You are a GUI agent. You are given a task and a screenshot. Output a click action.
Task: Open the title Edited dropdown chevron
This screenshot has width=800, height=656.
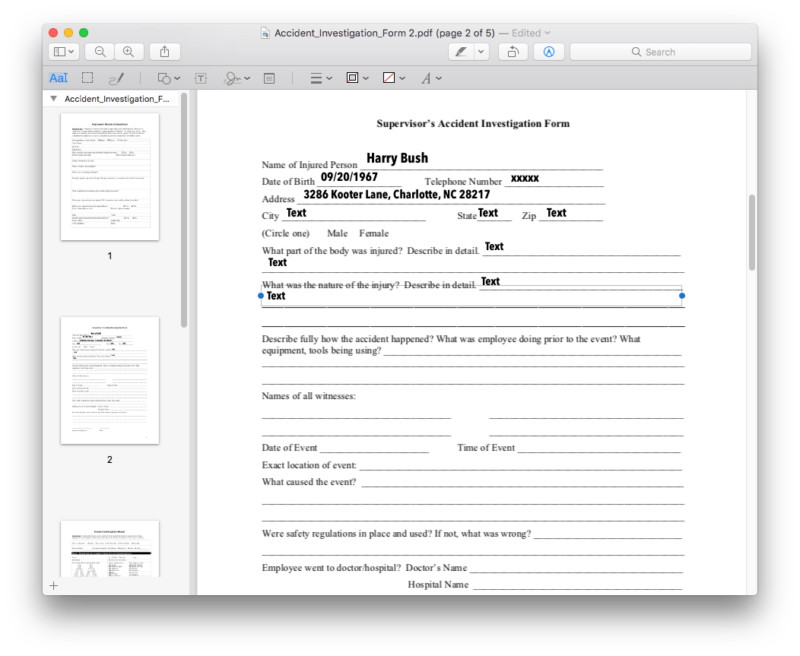click(547, 33)
